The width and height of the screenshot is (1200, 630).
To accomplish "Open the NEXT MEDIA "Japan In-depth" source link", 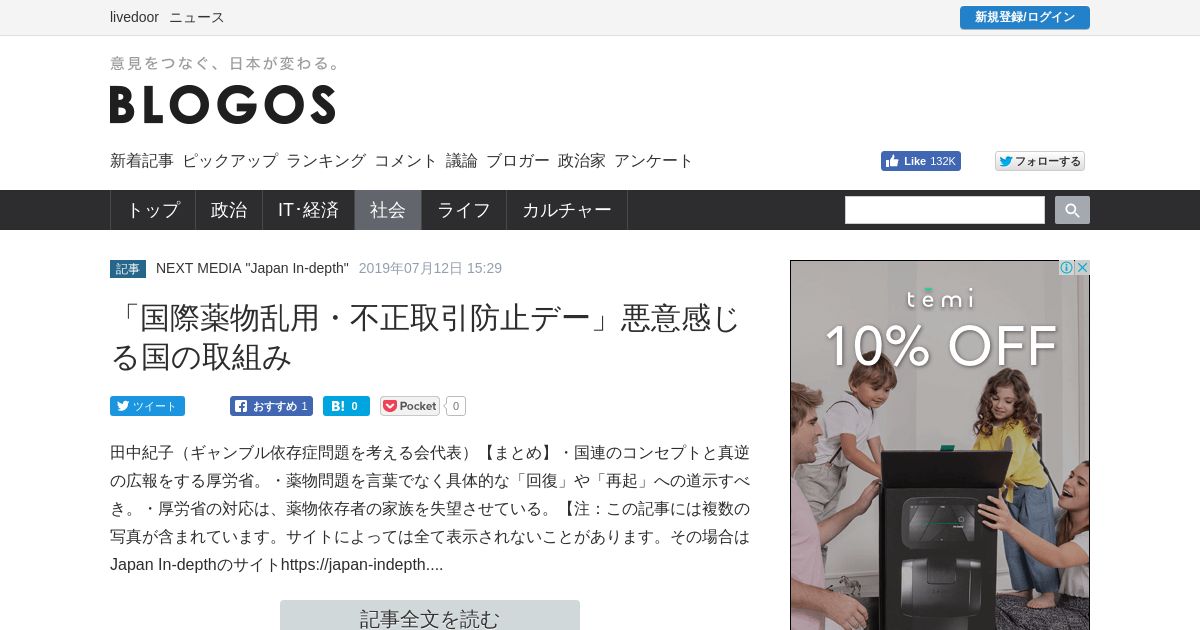I will coord(252,268).
